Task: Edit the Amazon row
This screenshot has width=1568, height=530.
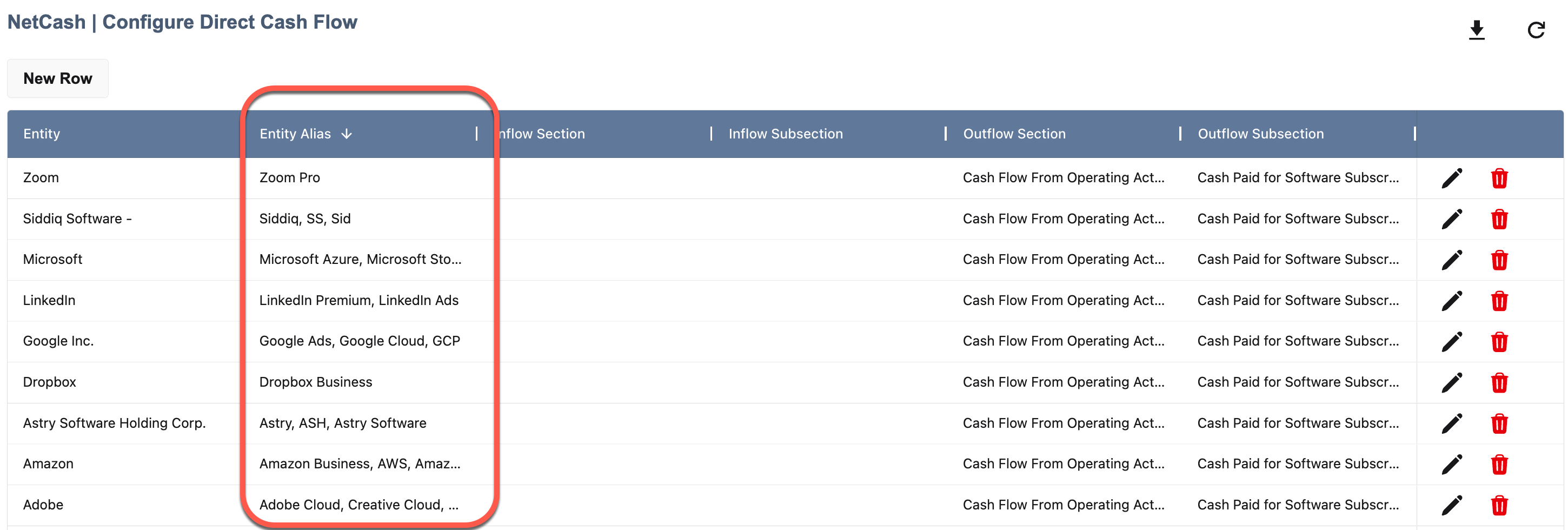Action: [x=1452, y=464]
